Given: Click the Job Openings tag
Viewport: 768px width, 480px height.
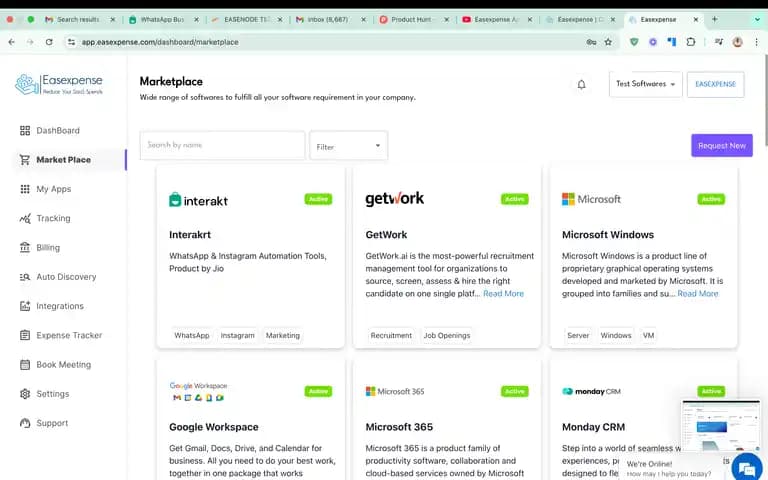Looking at the screenshot, I should coord(447,336).
